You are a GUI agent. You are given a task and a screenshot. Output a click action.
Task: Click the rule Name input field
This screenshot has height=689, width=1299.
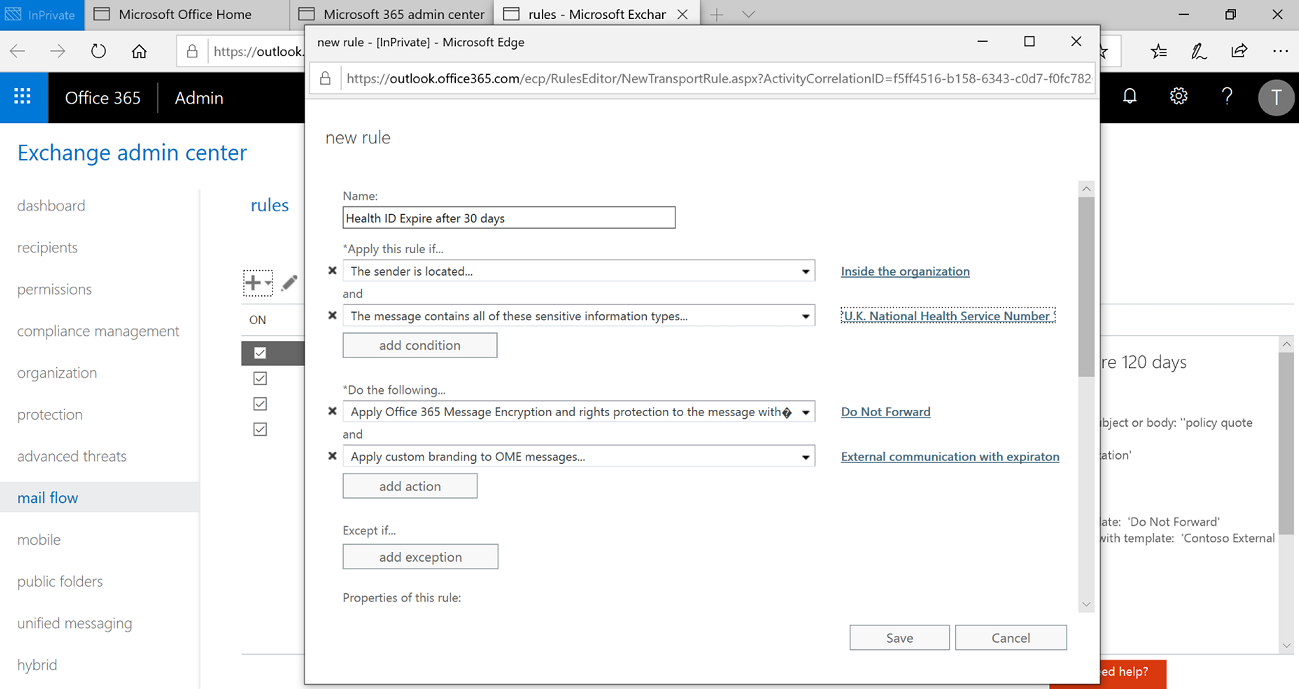click(x=508, y=217)
